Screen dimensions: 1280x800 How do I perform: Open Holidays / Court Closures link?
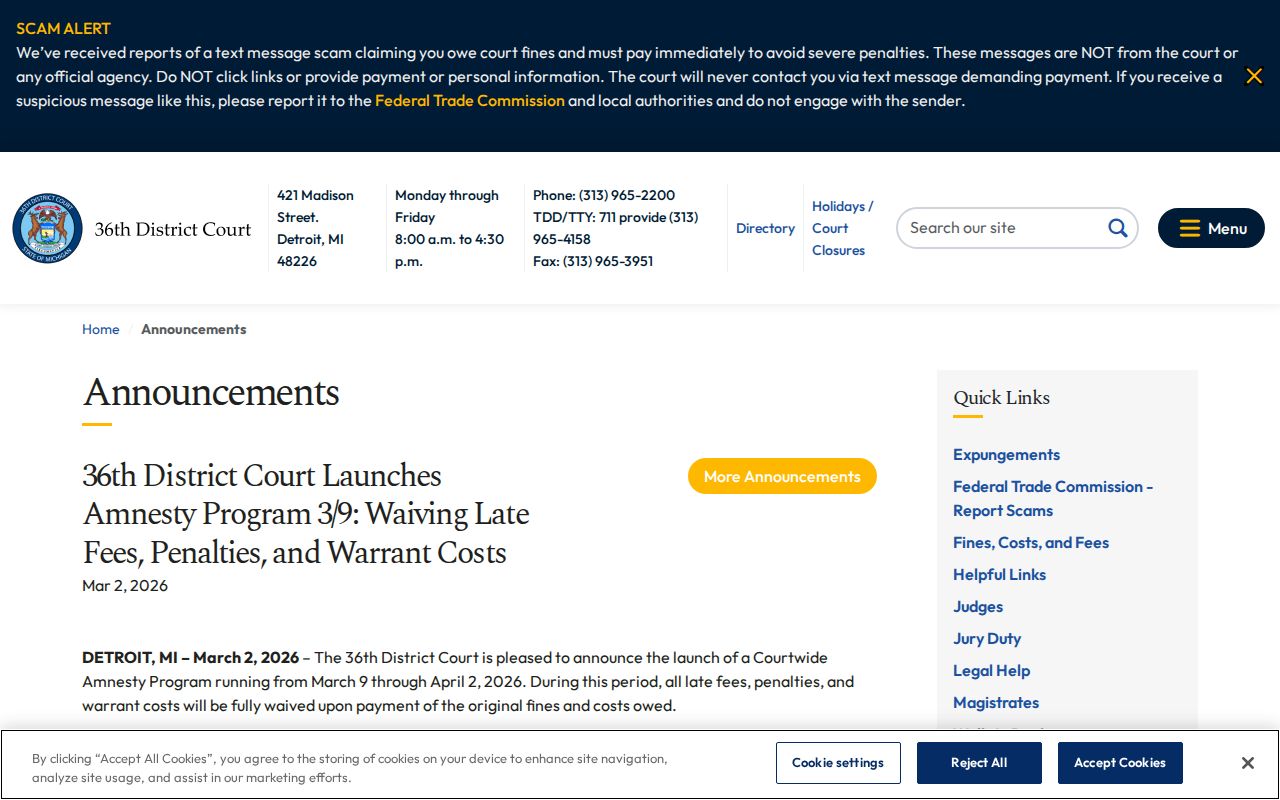842,228
